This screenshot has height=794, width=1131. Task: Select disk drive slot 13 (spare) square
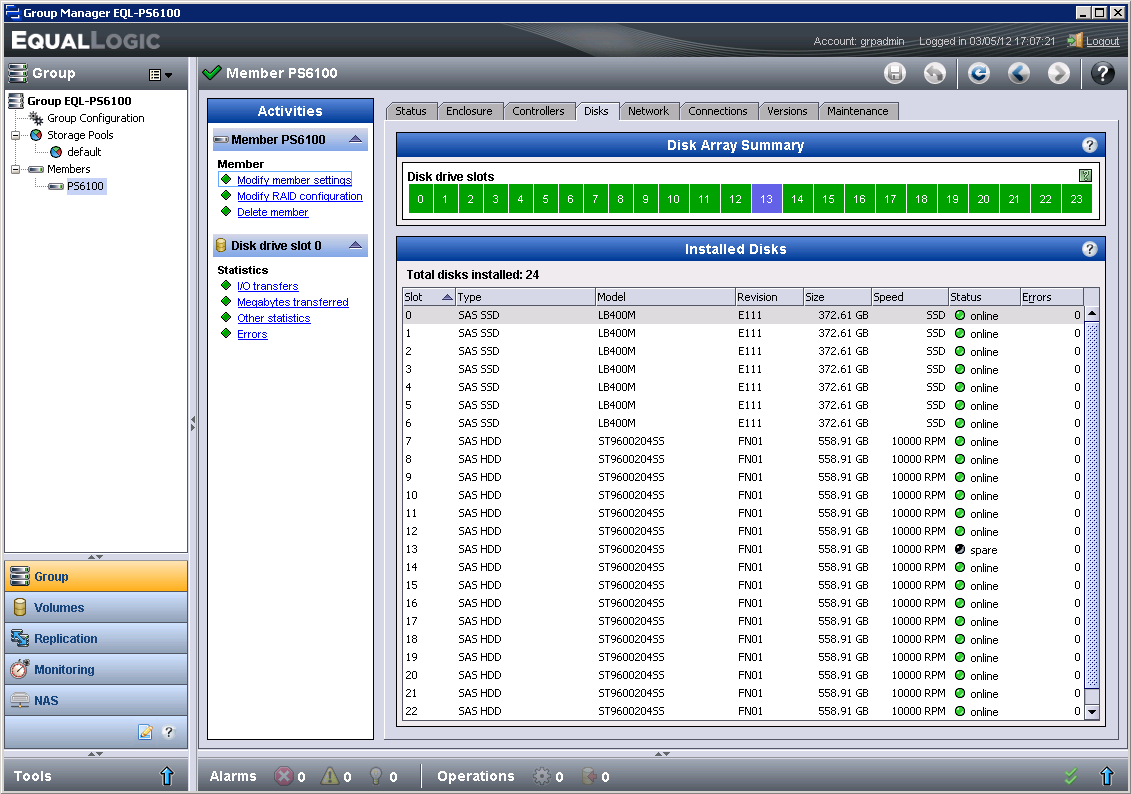[766, 199]
